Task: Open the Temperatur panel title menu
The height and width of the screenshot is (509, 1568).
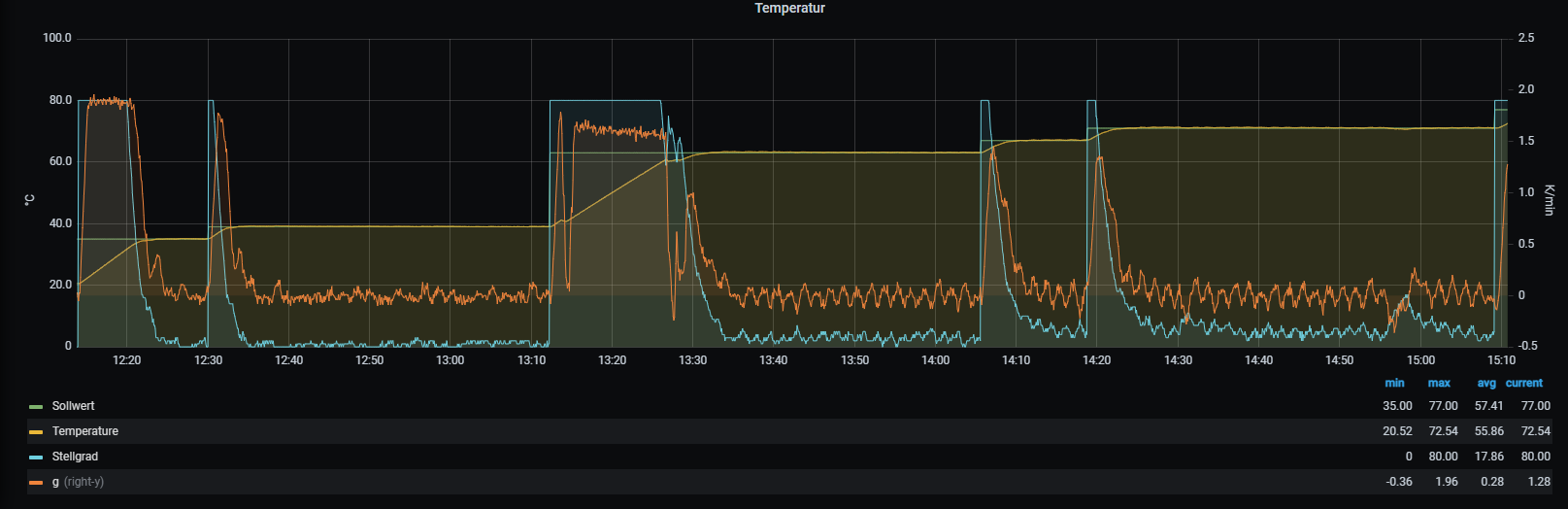Action: [x=789, y=8]
